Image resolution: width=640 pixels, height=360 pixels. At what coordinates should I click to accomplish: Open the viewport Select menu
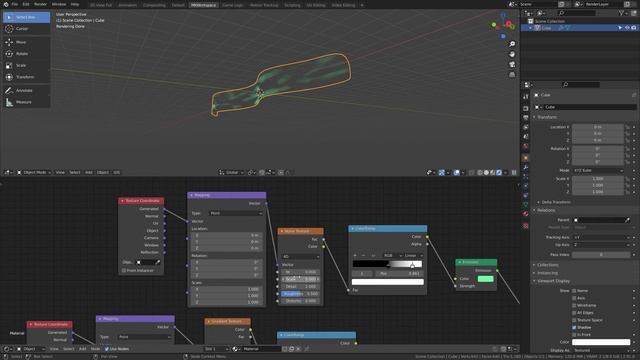75,173
